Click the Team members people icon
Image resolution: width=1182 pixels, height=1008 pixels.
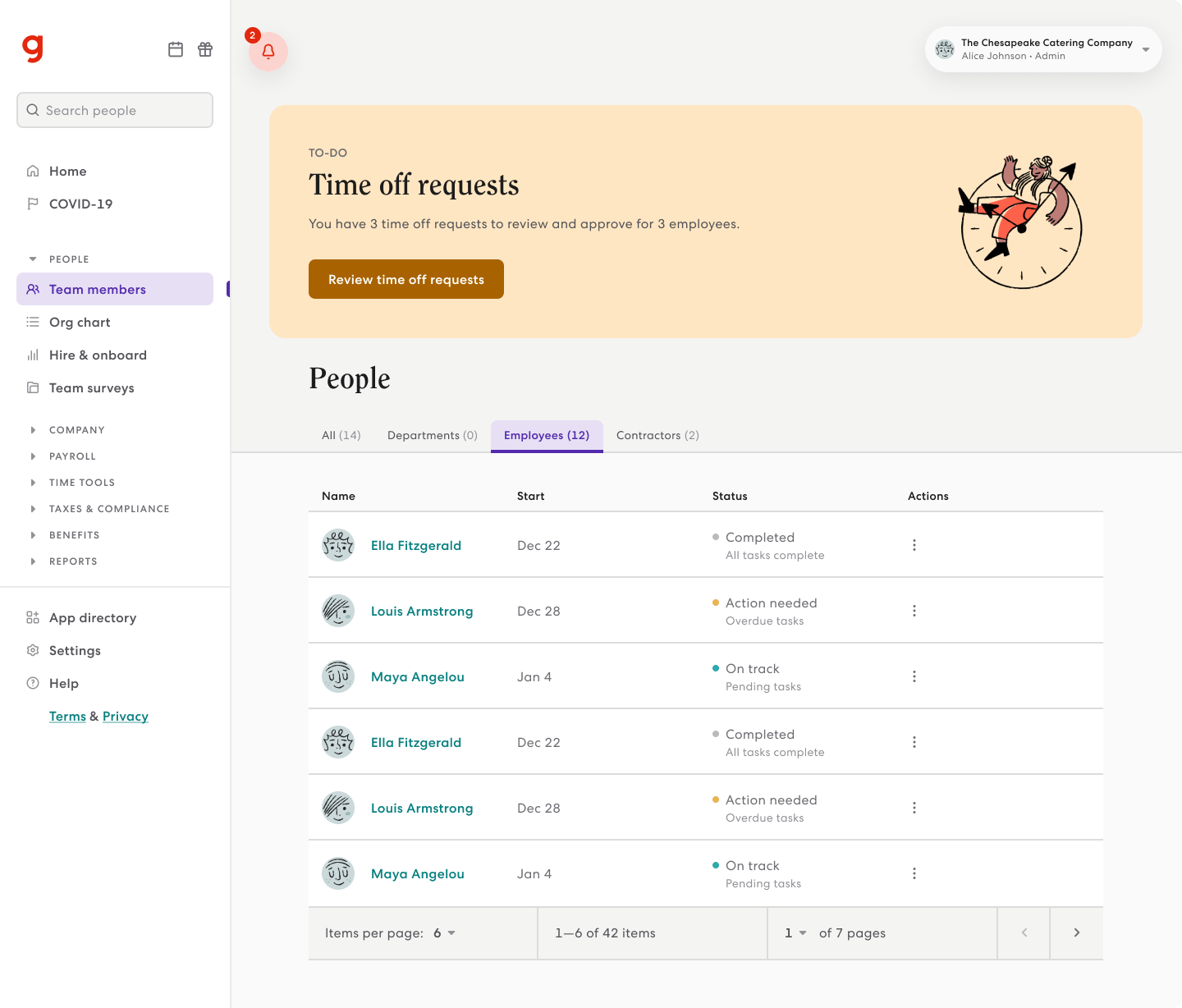point(33,289)
